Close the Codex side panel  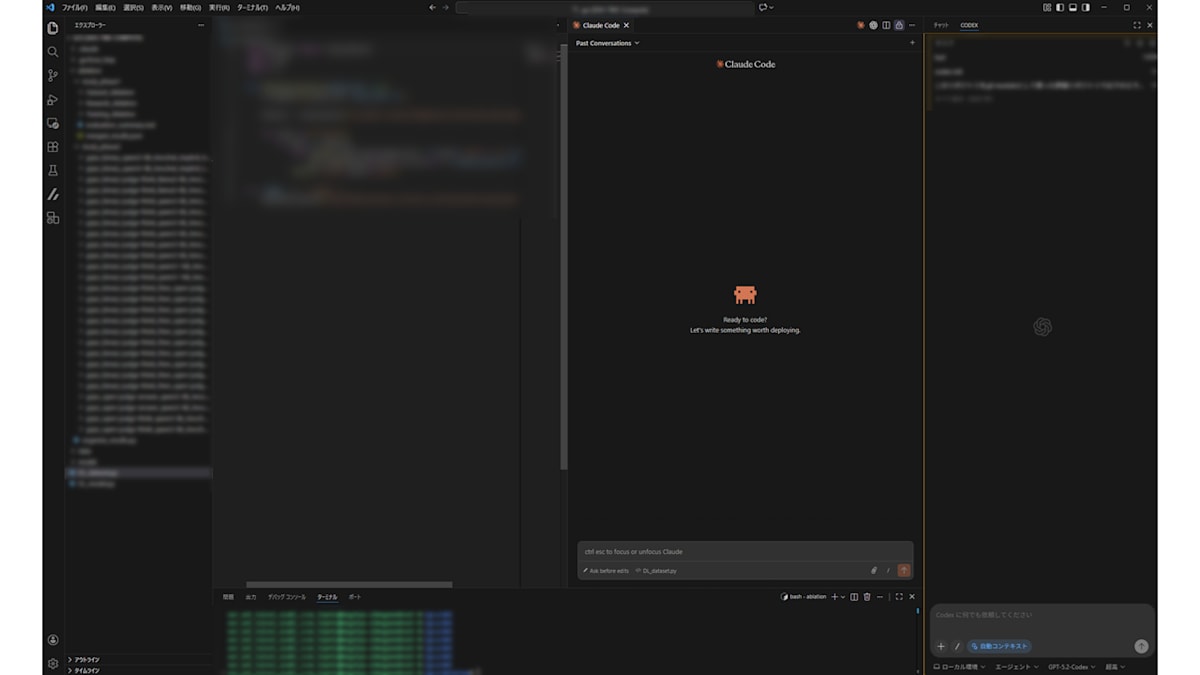point(1150,25)
